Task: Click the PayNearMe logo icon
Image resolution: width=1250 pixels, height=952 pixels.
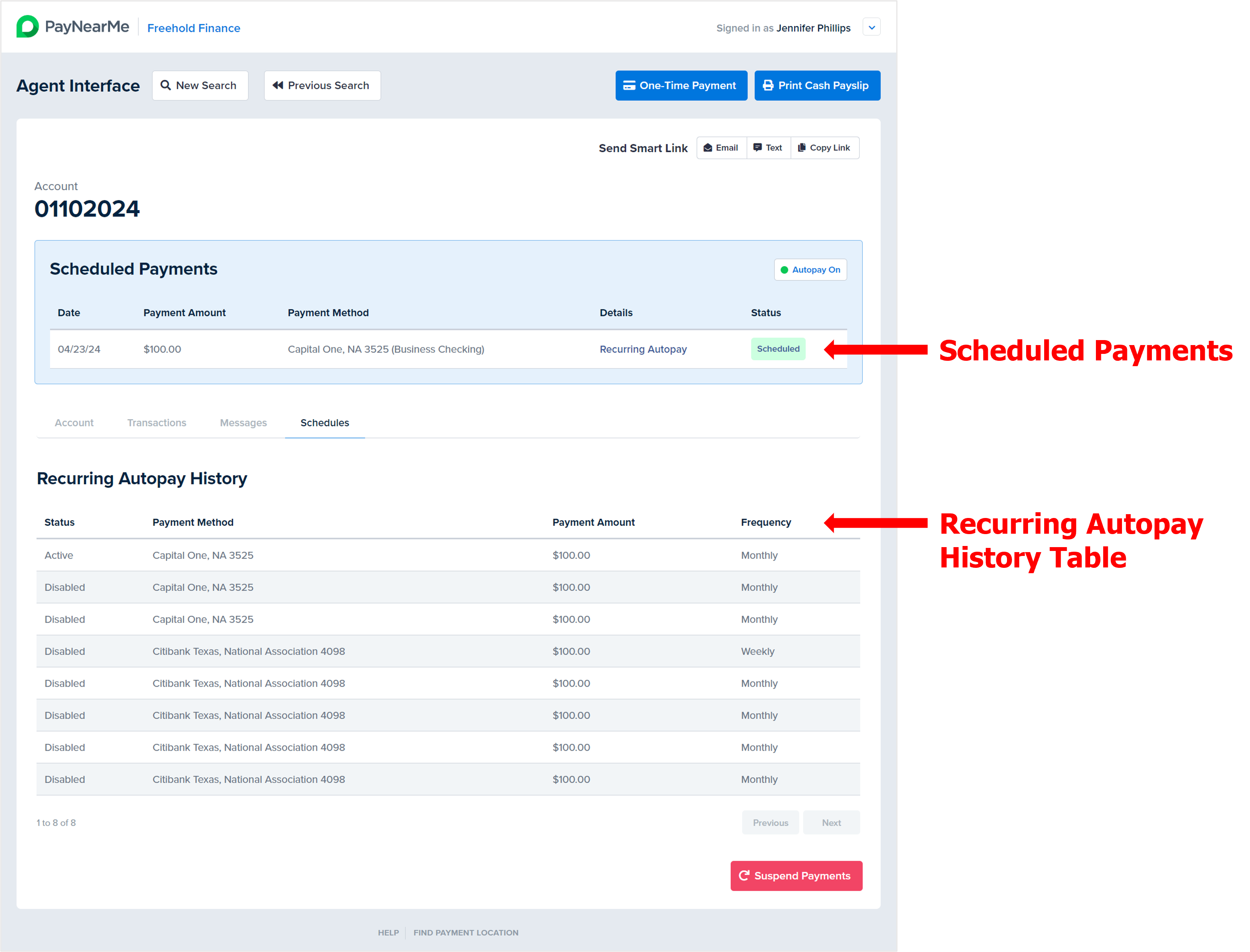Action: tap(27, 26)
